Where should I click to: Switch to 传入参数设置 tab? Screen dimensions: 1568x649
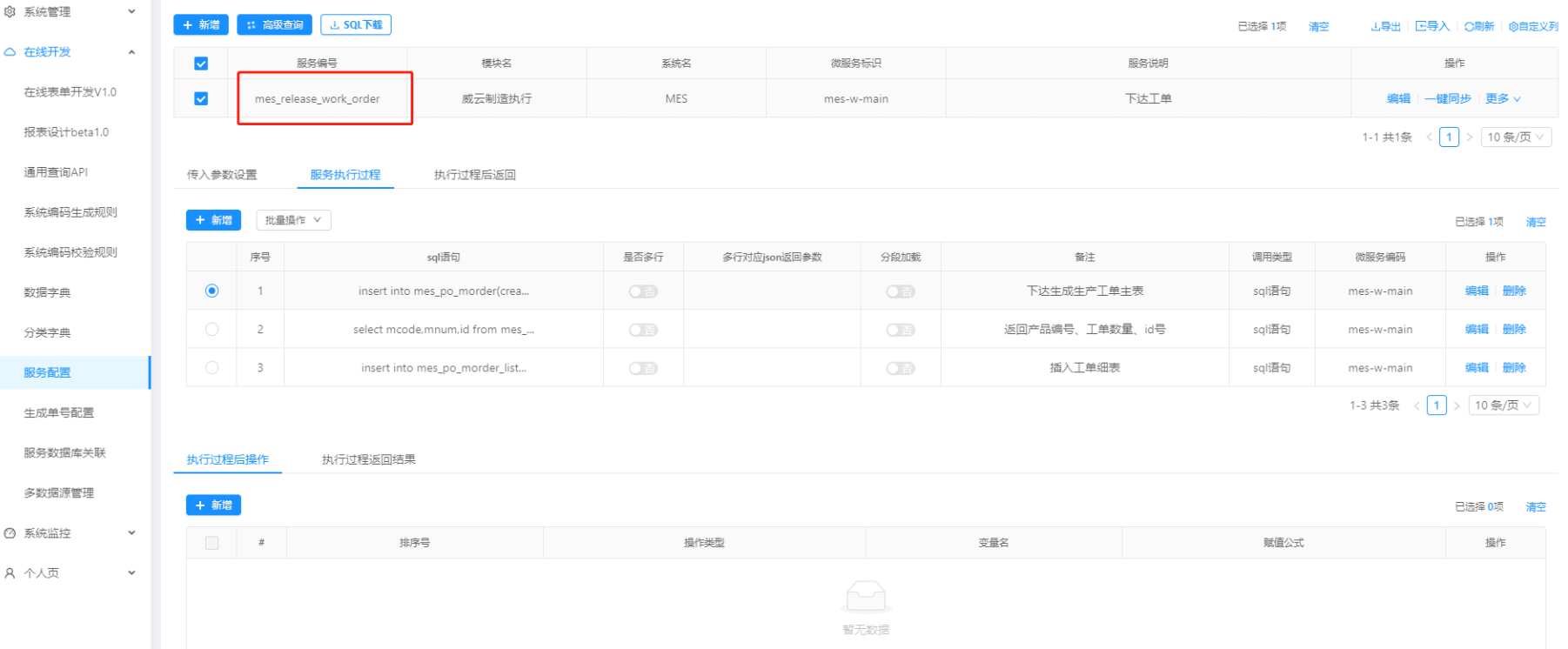pos(222,175)
